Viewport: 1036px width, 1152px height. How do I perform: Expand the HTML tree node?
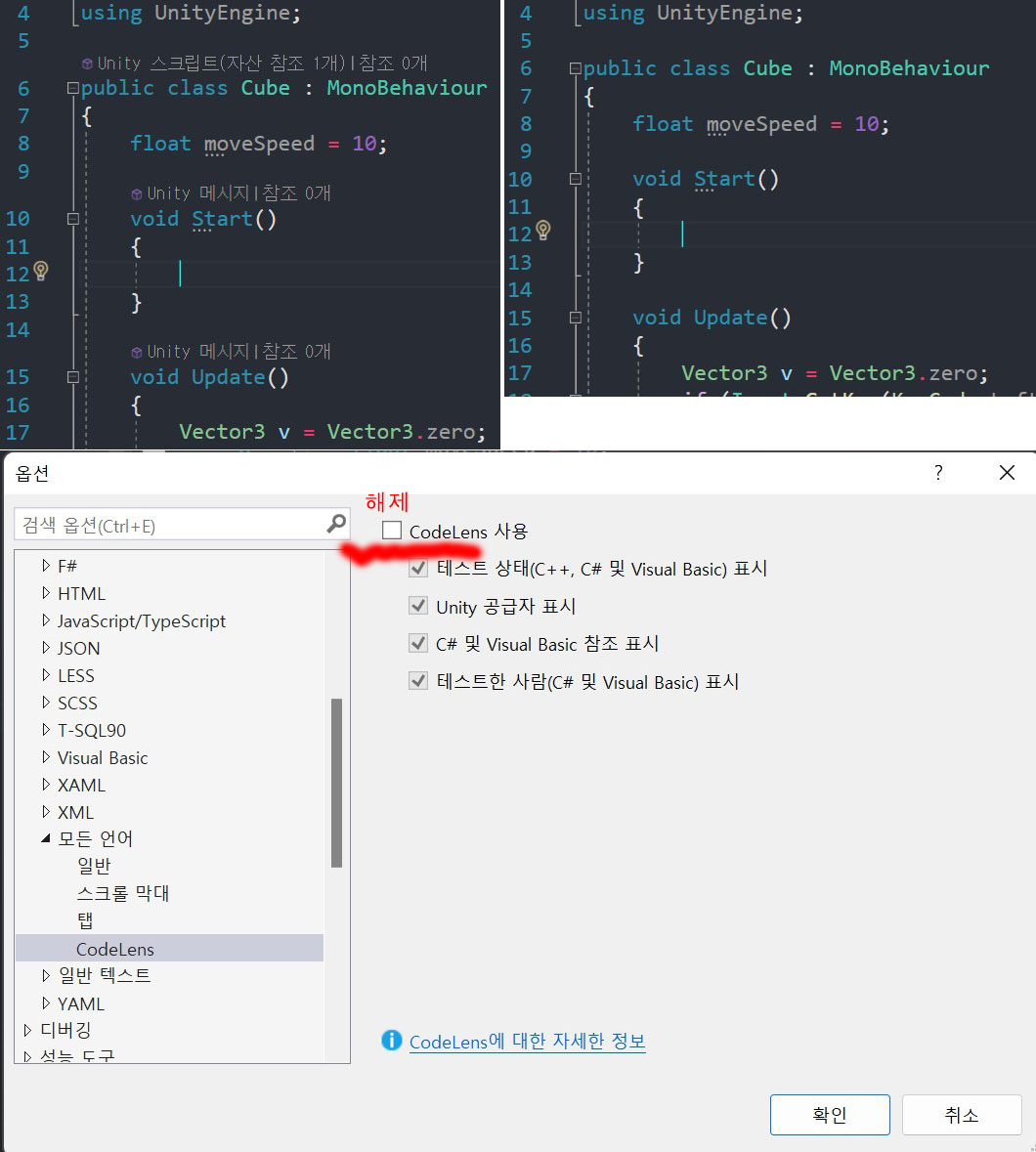click(x=46, y=592)
